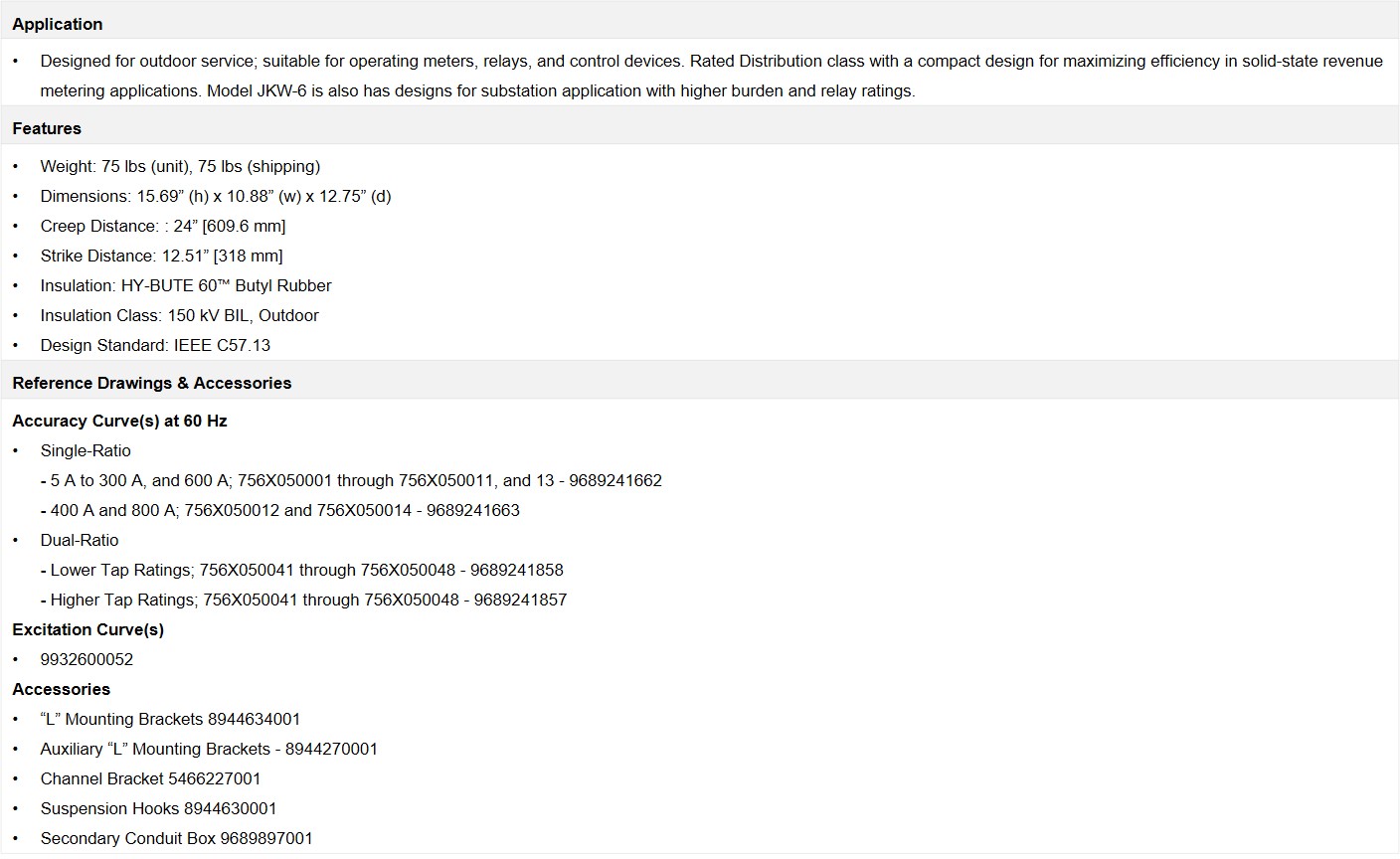
Task: Click the Design Standard IEEE C57.13 line
Action: tap(155, 345)
